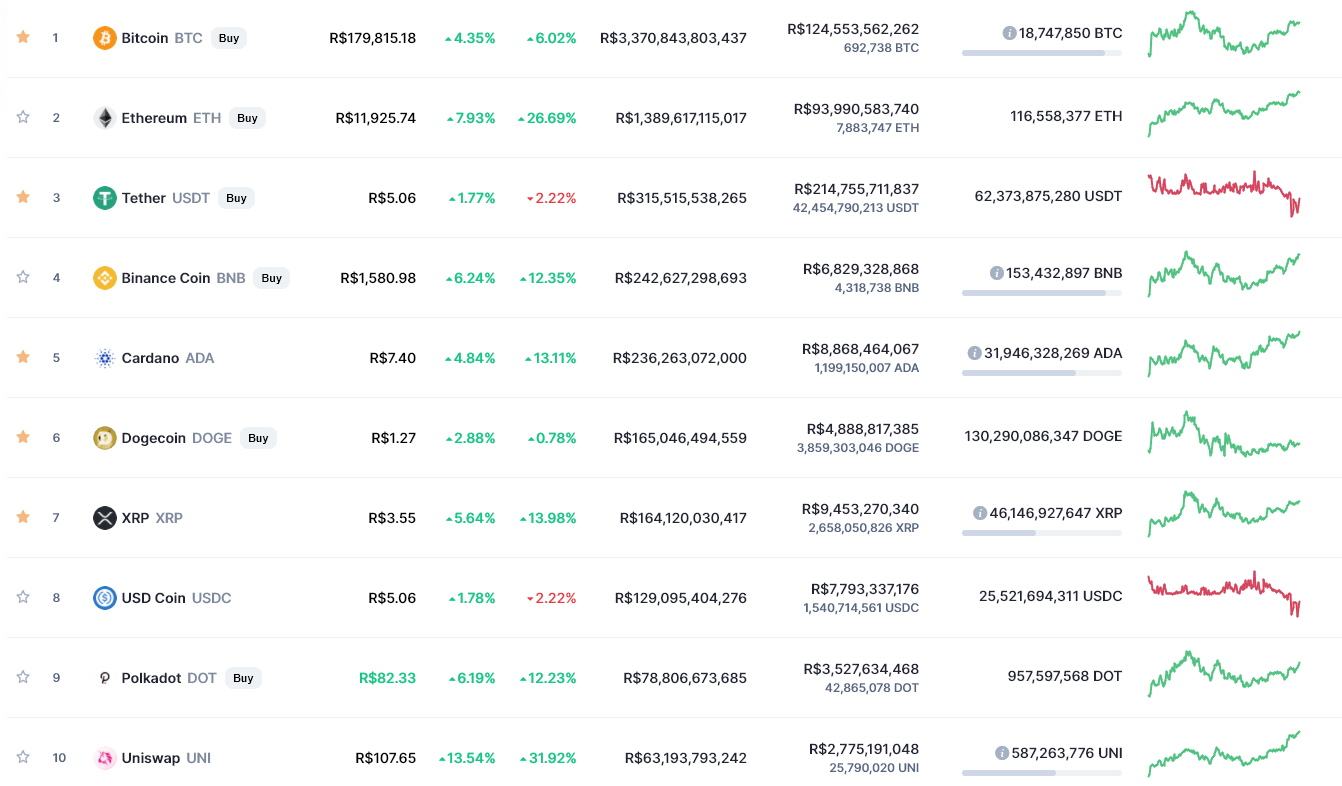Click the Ethereum logo icon
This screenshot has width=1342, height=786.
104,118
